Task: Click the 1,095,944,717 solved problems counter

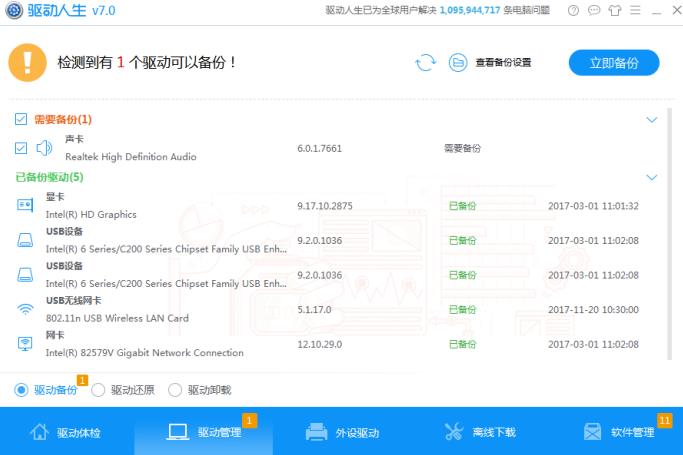Action: 470,10
